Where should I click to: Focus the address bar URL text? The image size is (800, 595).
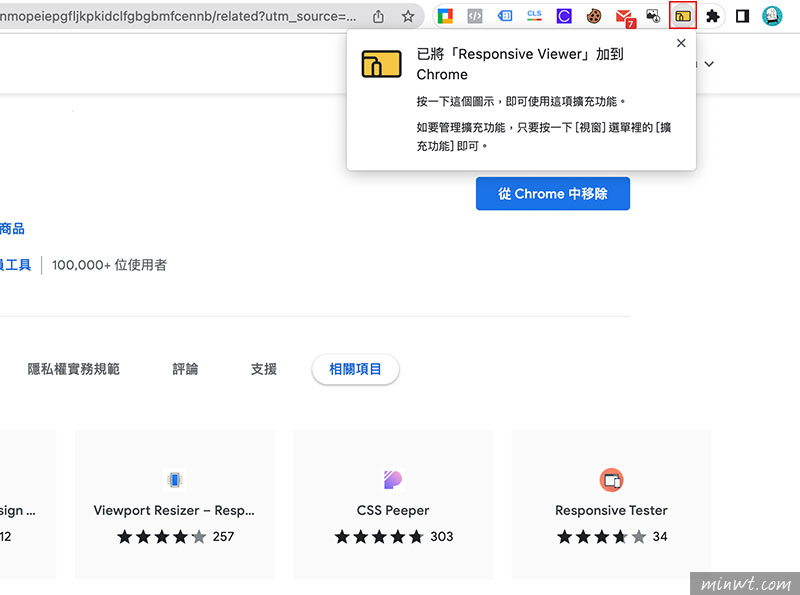(179, 16)
